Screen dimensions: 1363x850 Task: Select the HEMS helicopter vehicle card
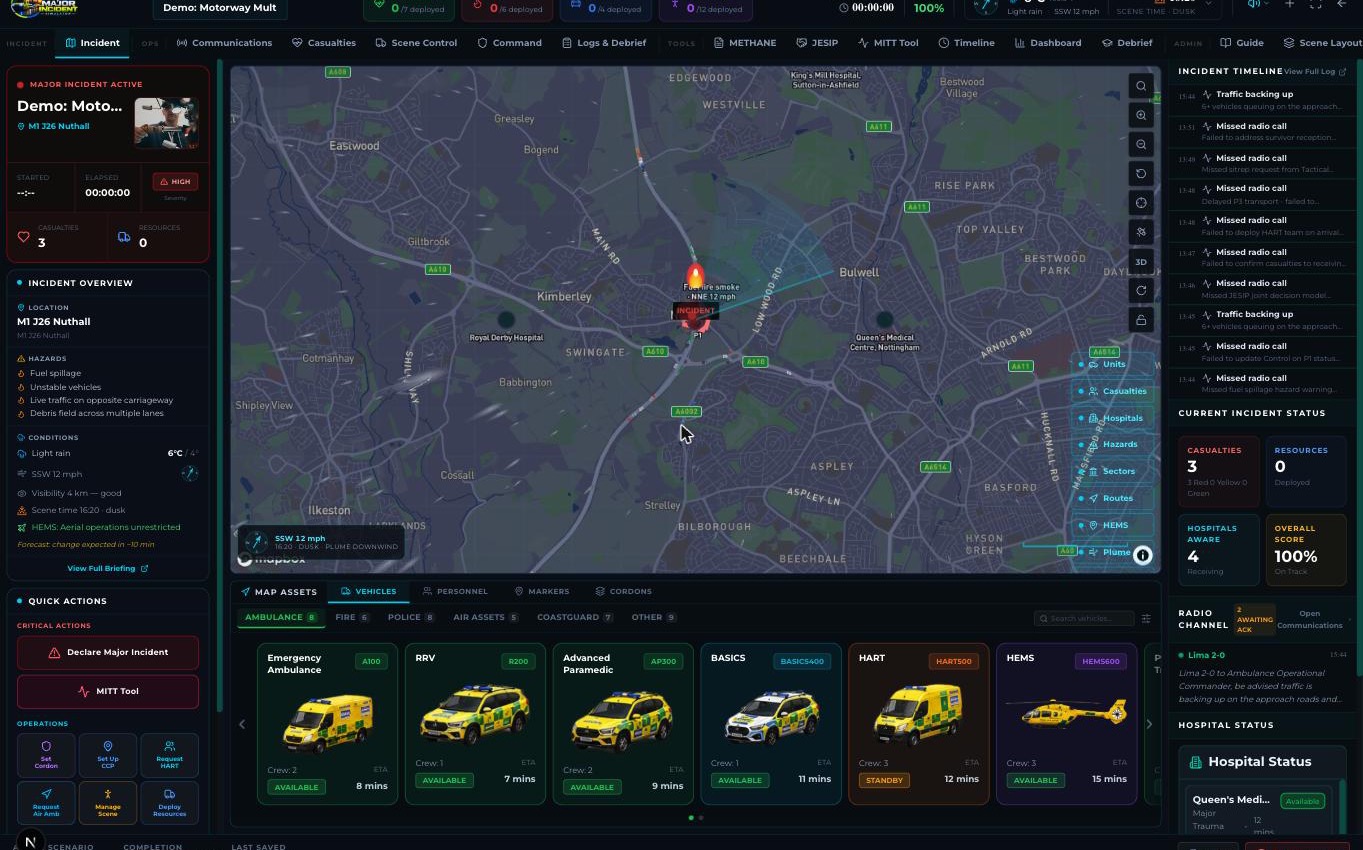pyautogui.click(x=1066, y=723)
